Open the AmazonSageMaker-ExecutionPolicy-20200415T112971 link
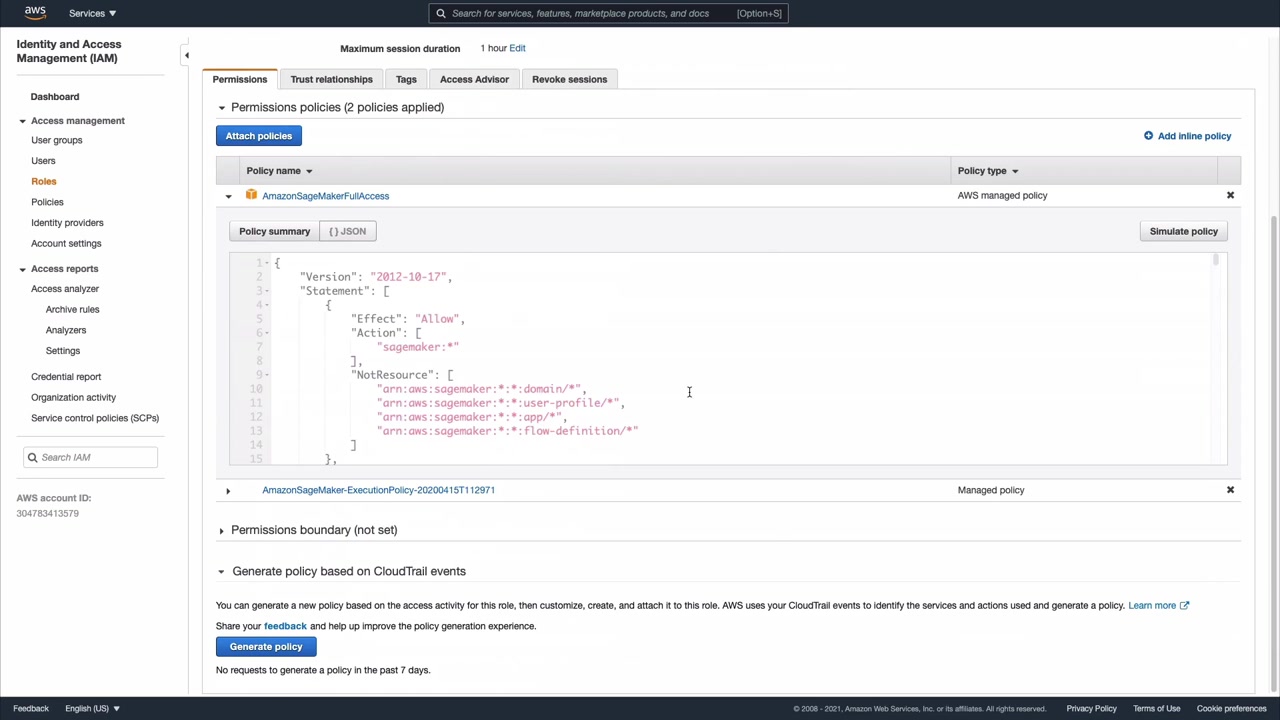Viewport: 1280px width, 720px height. pyautogui.click(x=378, y=490)
